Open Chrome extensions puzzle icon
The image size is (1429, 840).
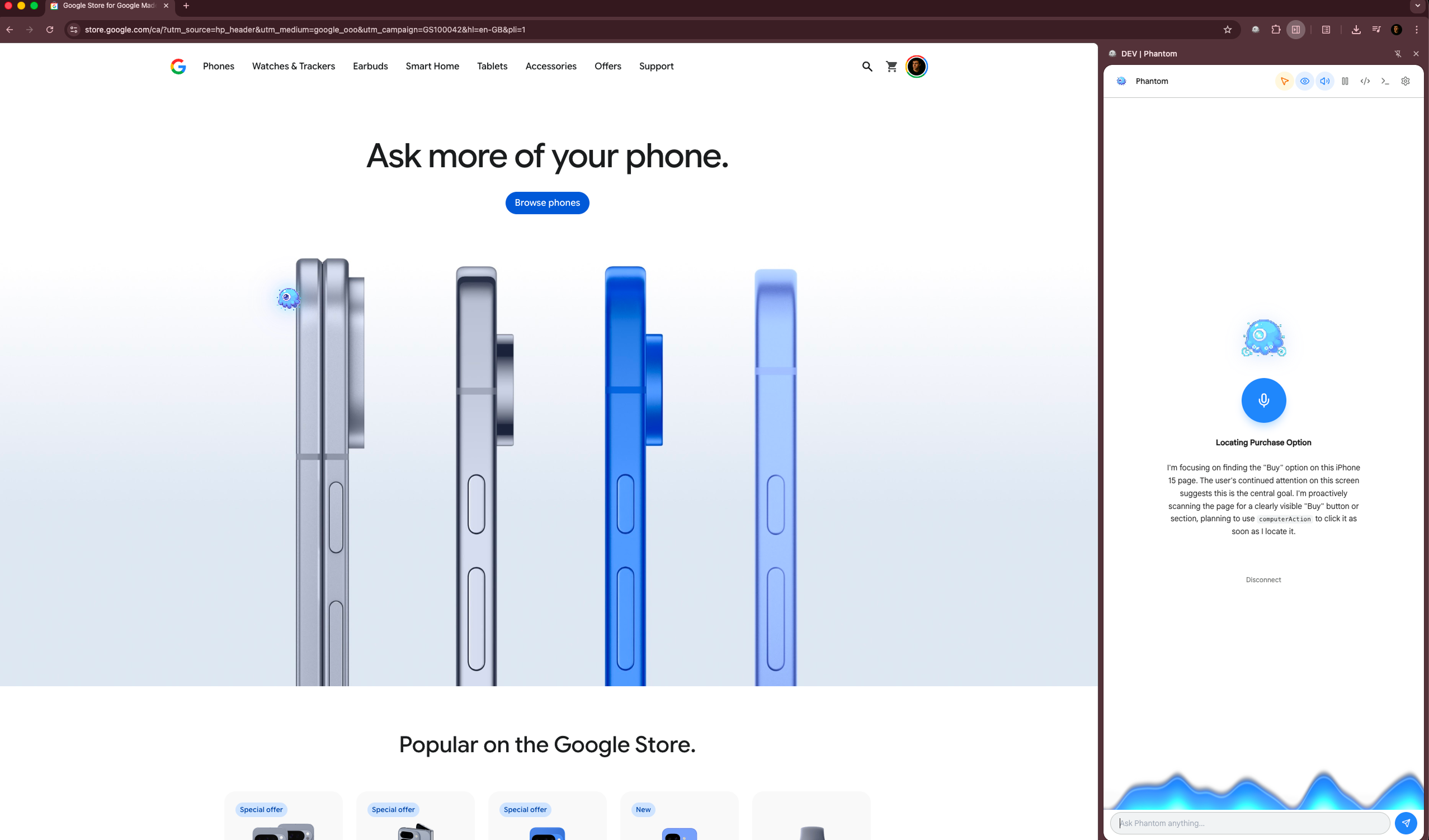point(1275,30)
